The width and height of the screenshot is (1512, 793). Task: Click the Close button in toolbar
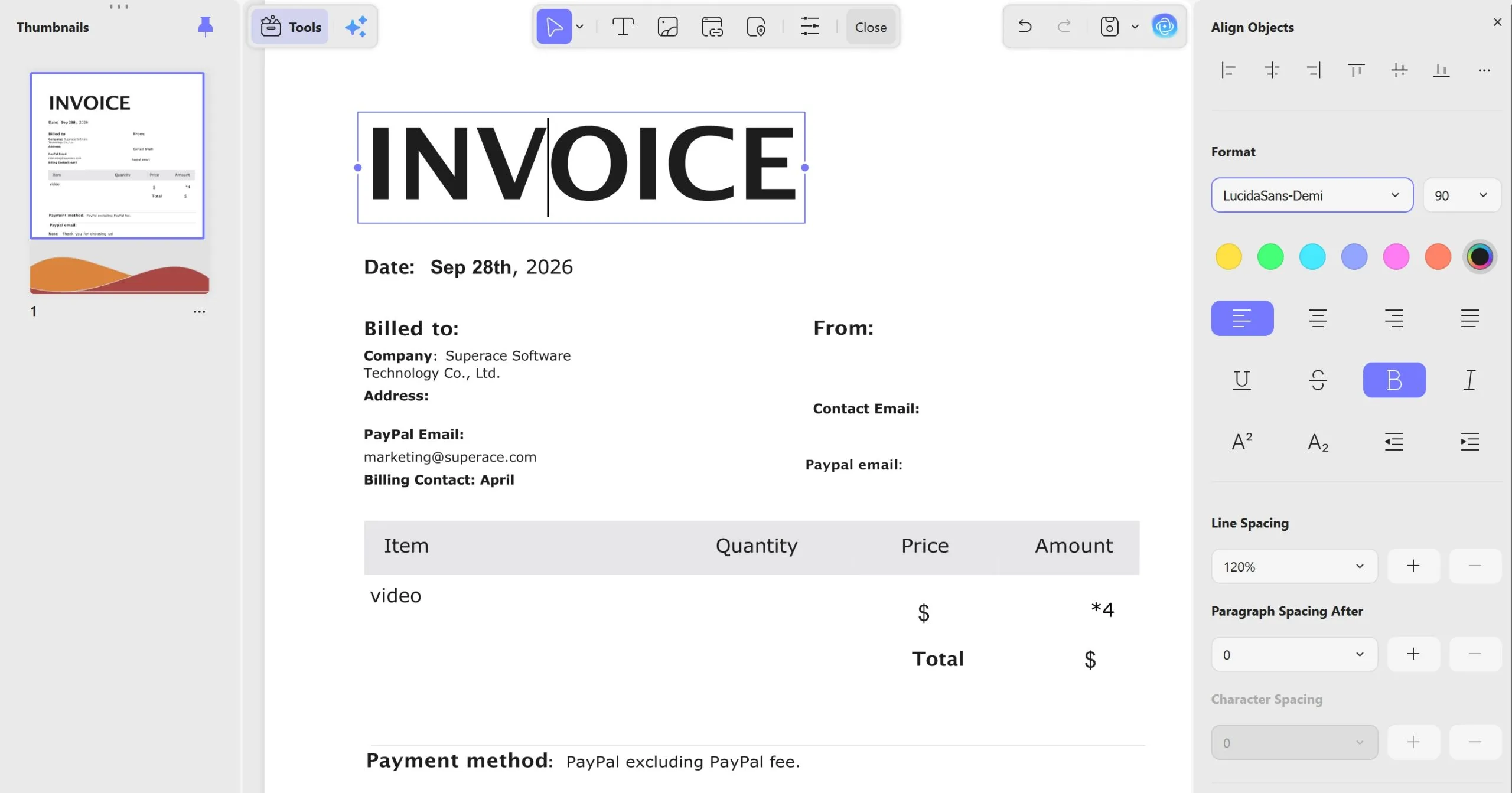click(x=871, y=27)
